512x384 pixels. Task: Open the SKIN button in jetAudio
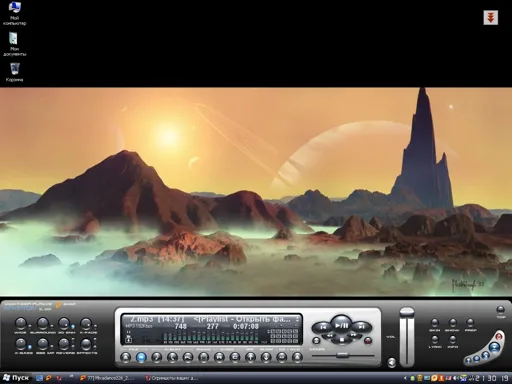pos(435,322)
